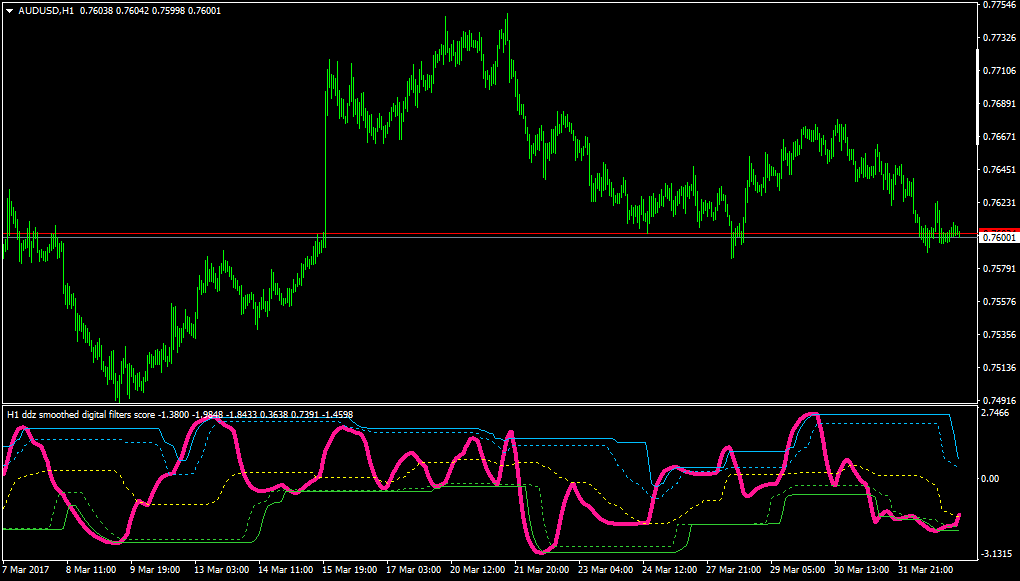Click the time label 29 Mar 05:00
Viewport: 1020px width, 581px height.
[797, 569]
